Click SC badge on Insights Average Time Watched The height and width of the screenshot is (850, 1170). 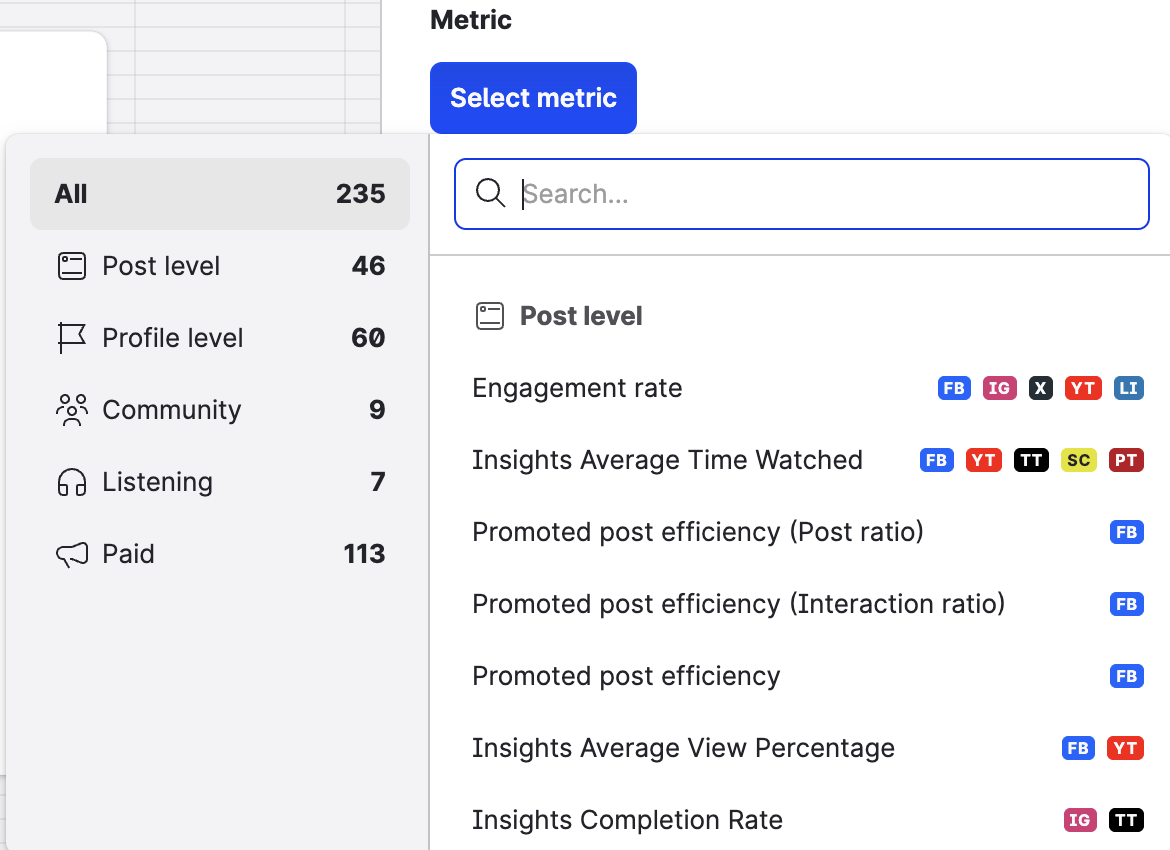[x=1078, y=460]
